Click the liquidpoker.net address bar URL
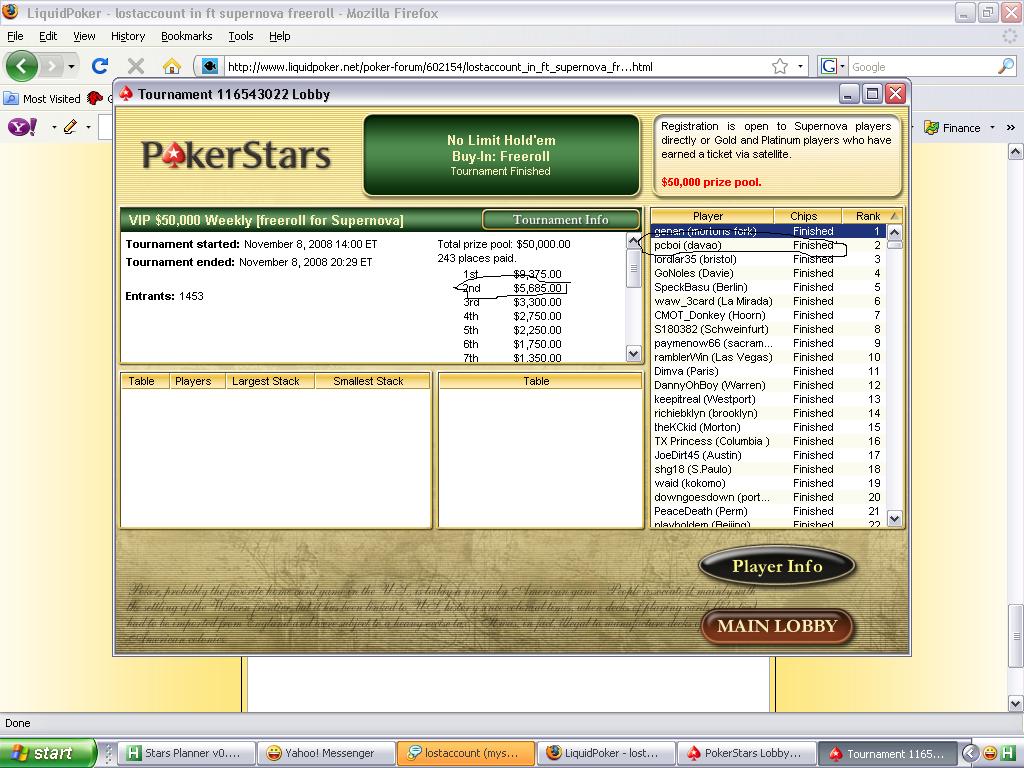The height and width of the screenshot is (768, 1024). (440, 67)
